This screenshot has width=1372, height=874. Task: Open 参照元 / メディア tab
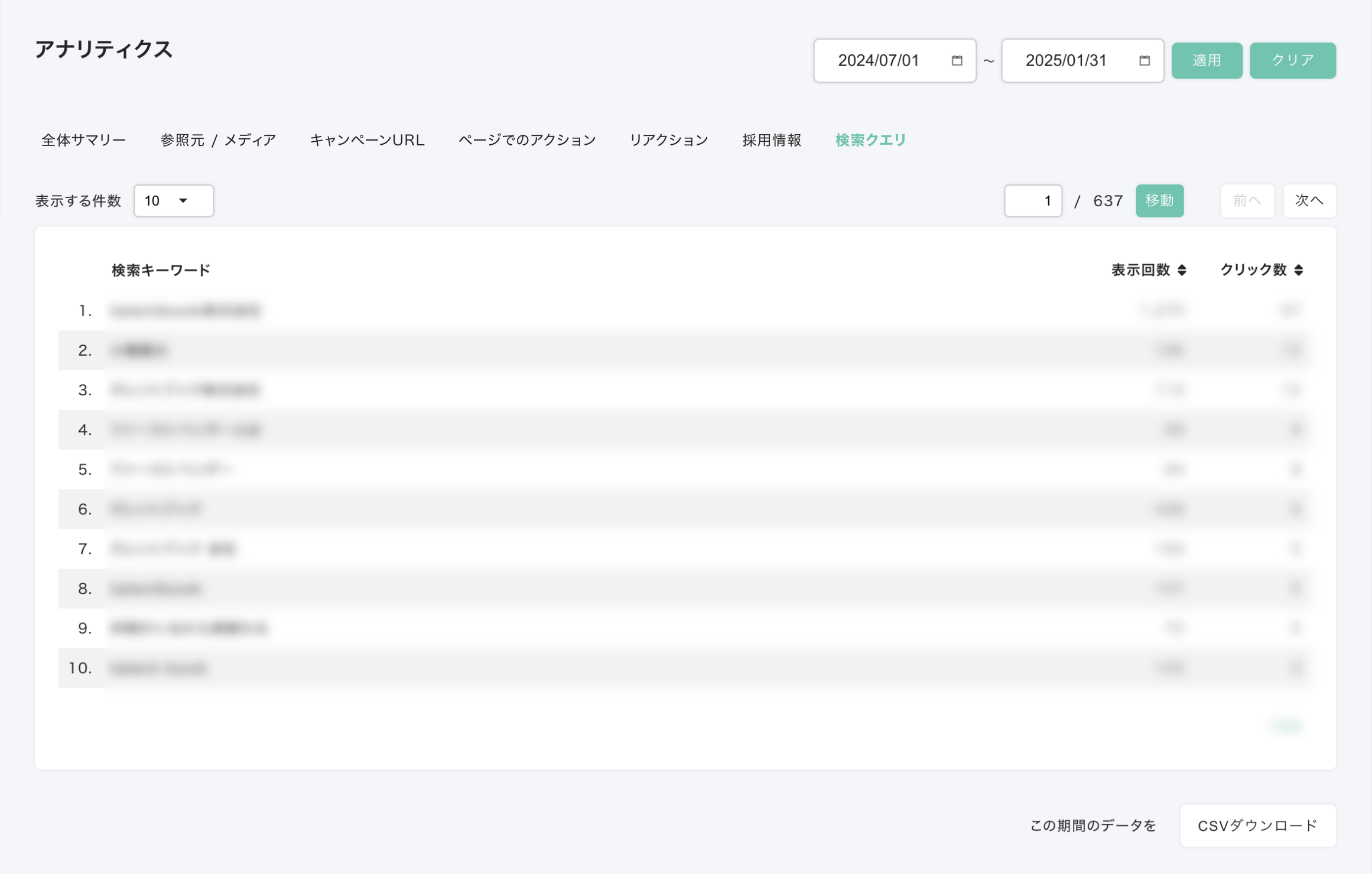point(218,140)
